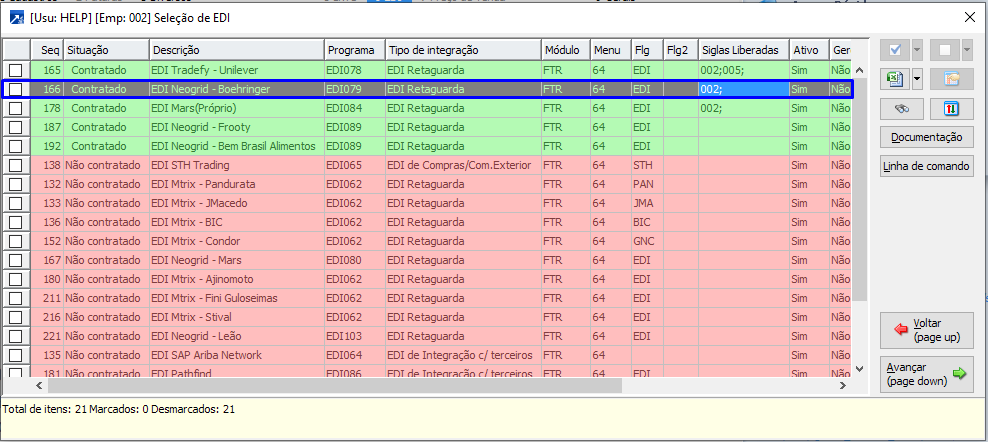Check the box for EDI Mtrix - Pandurata

click(16, 184)
